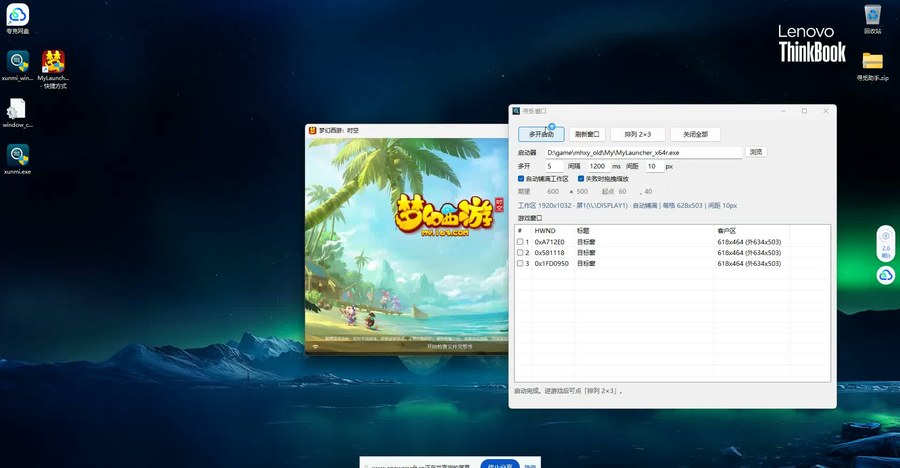Click the work area 1920x1032 info line
The height and width of the screenshot is (468, 900).
(627, 206)
